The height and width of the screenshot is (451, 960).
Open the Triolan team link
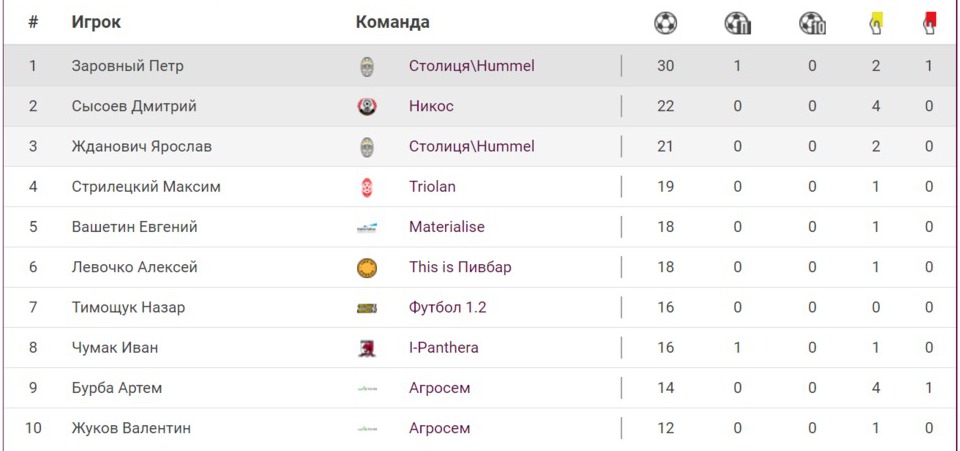(432, 187)
